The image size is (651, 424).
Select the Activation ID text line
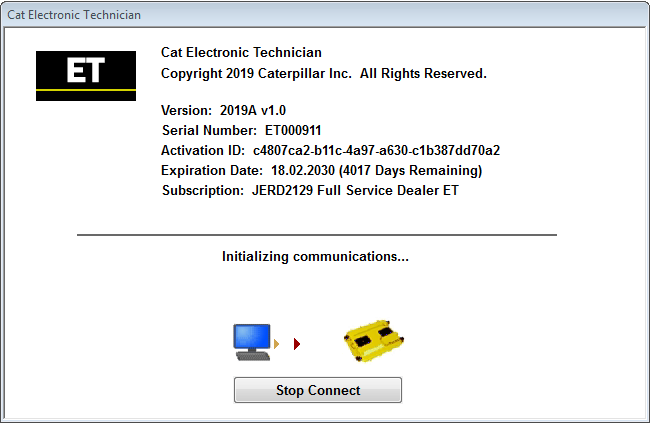[x=330, y=150]
